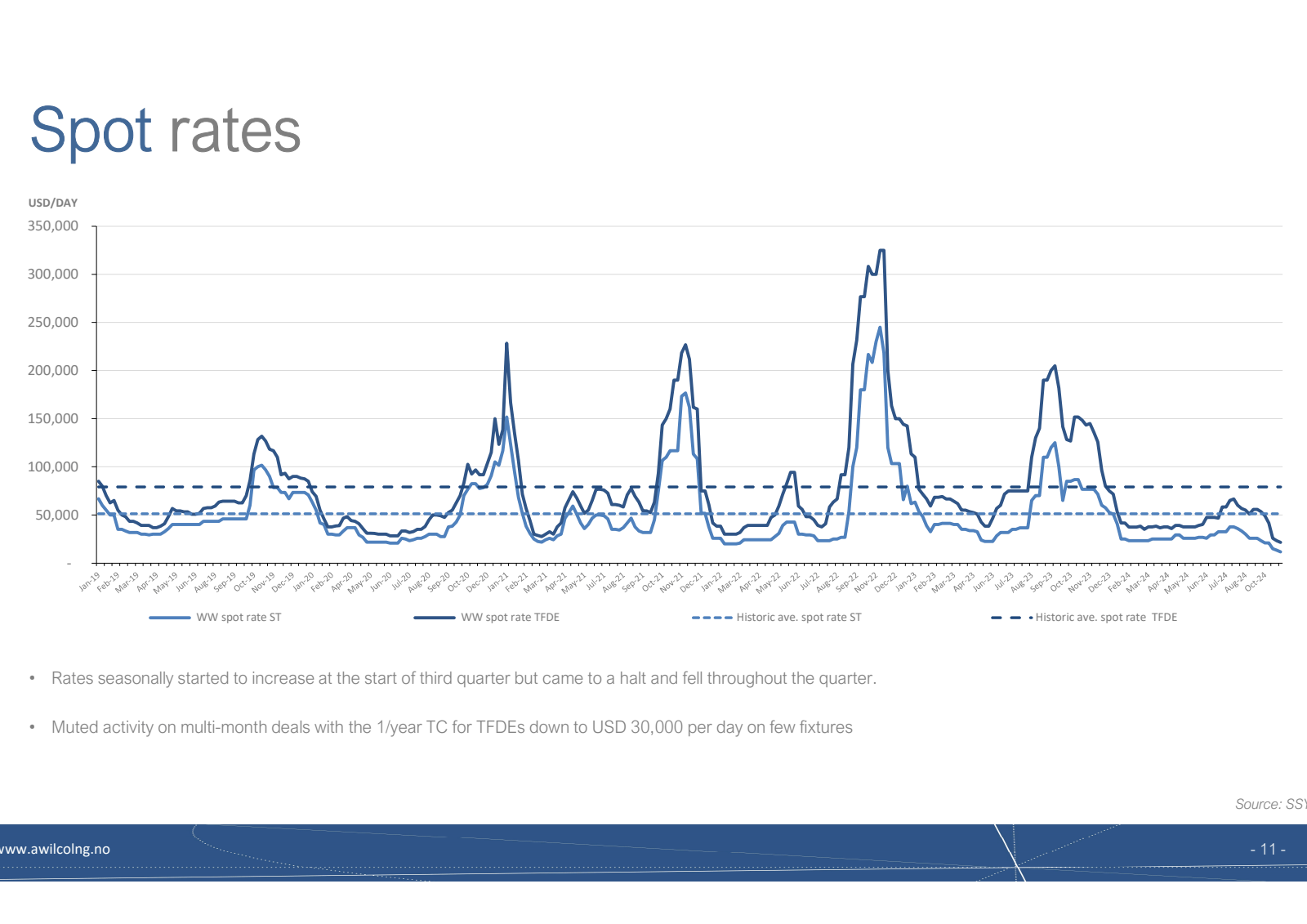Click the Jan-21 x-axis label

point(497,582)
